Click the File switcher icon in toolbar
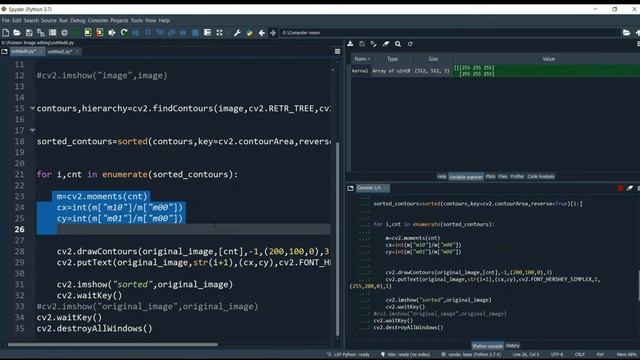 pos(53,33)
